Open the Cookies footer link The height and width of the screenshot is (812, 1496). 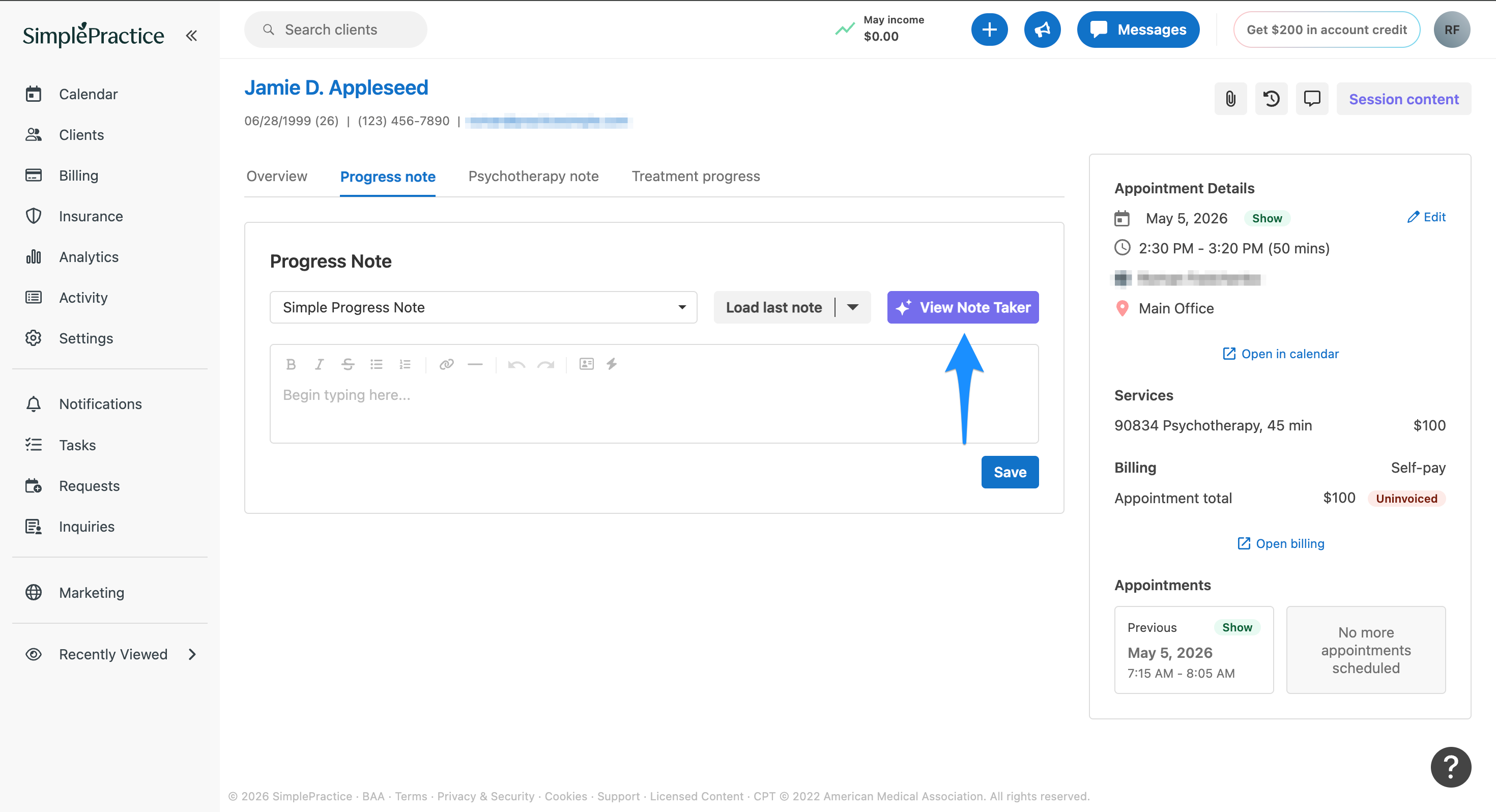566,796
